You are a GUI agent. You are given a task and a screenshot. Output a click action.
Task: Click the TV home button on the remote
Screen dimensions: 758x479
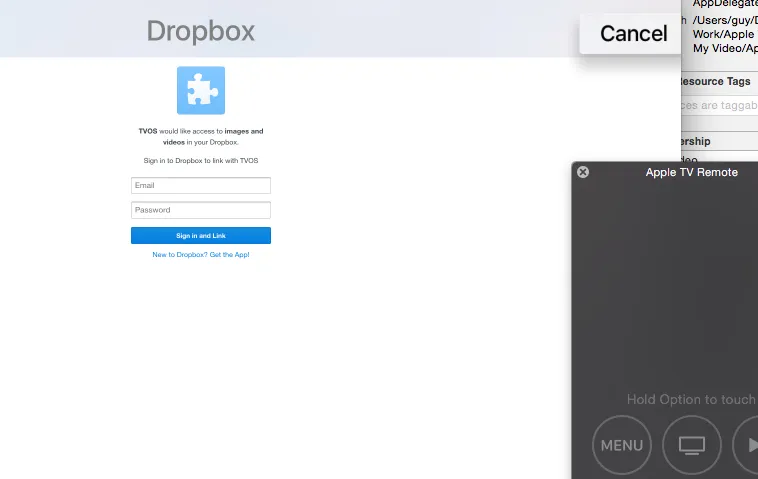pos(692,445)
